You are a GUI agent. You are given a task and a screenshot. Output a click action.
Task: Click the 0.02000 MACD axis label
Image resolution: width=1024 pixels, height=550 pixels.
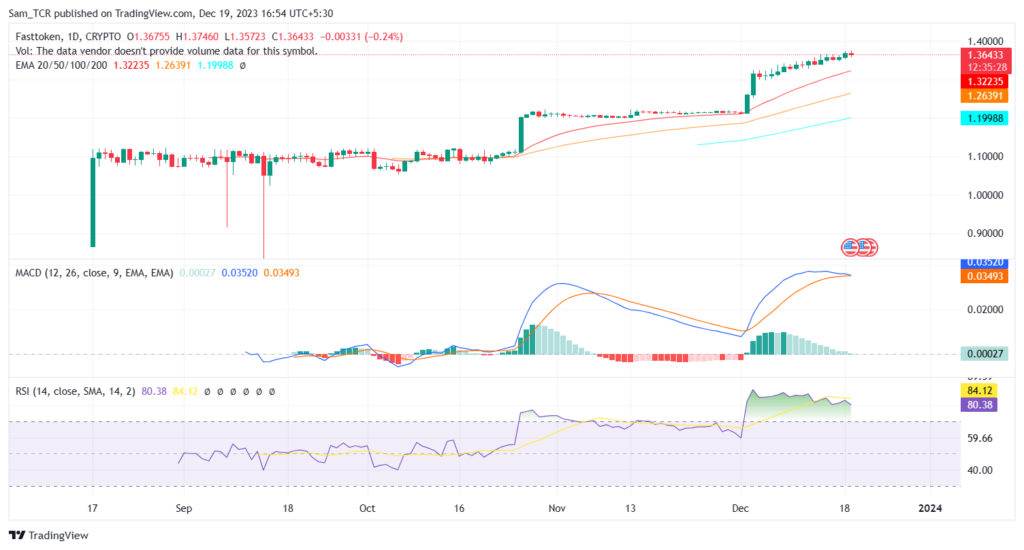coord(985,310)
